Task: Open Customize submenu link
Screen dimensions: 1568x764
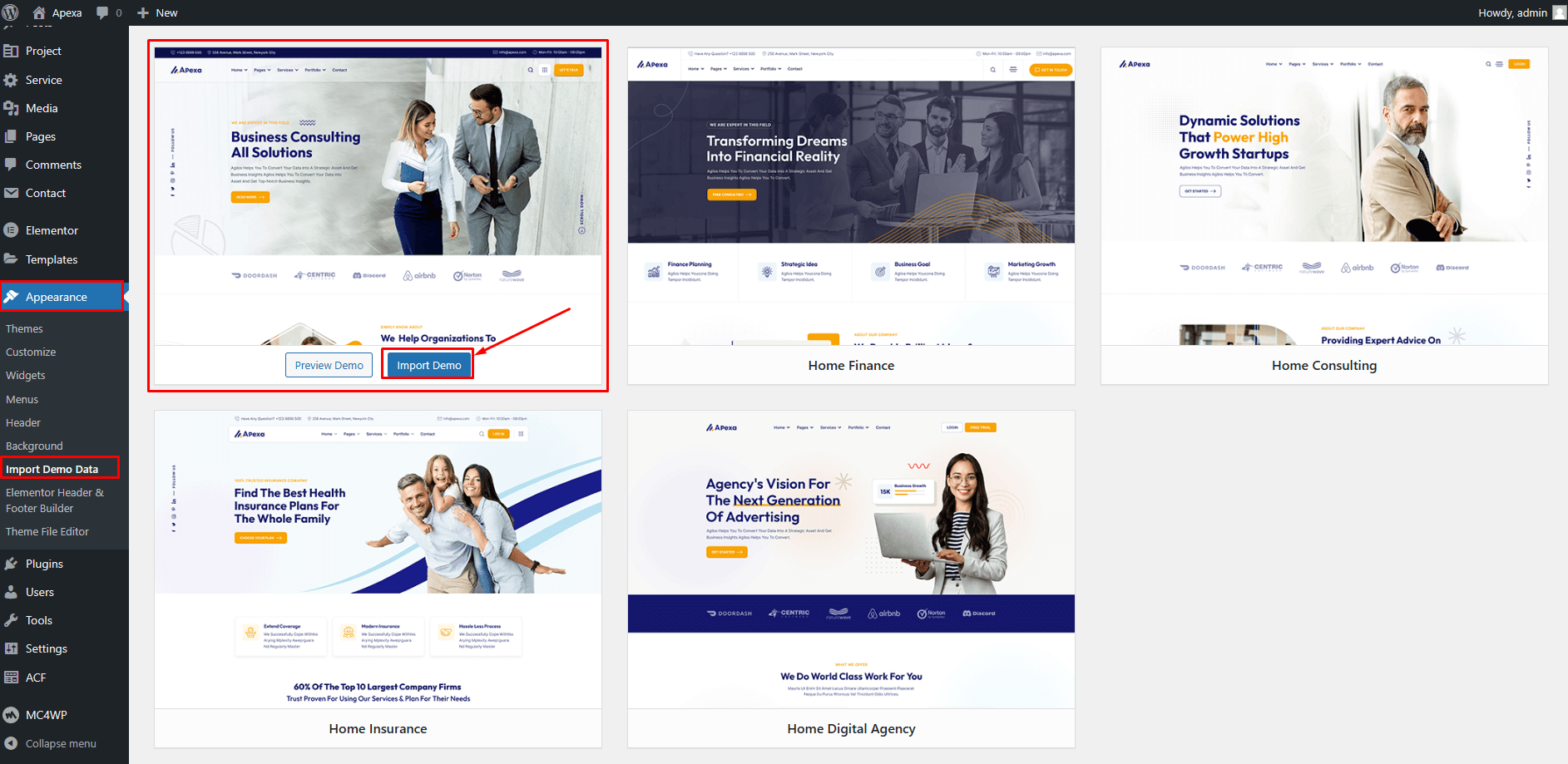Action: [x=31, y=352]
